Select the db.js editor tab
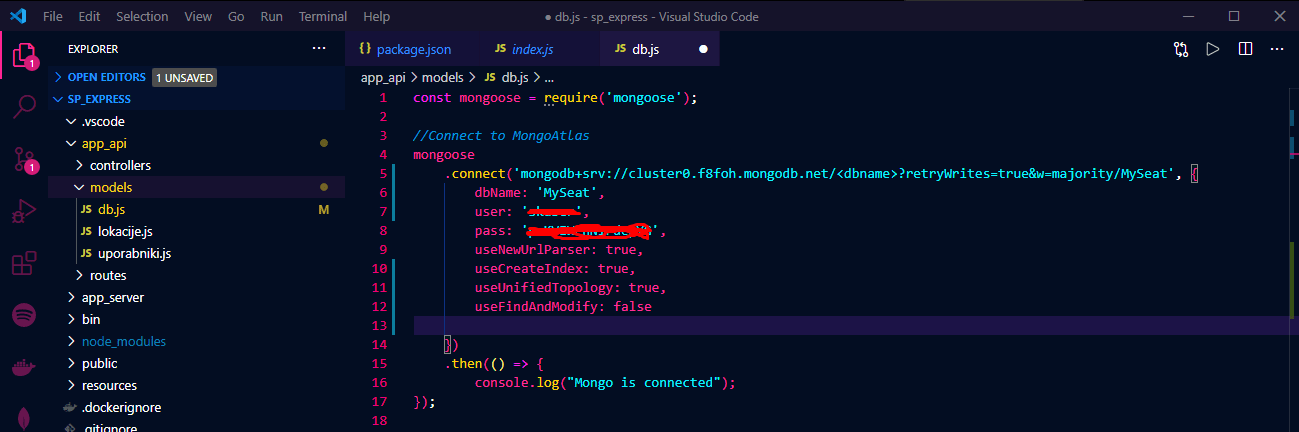This screenshot has width=1299, height=432. coord(659,49)
